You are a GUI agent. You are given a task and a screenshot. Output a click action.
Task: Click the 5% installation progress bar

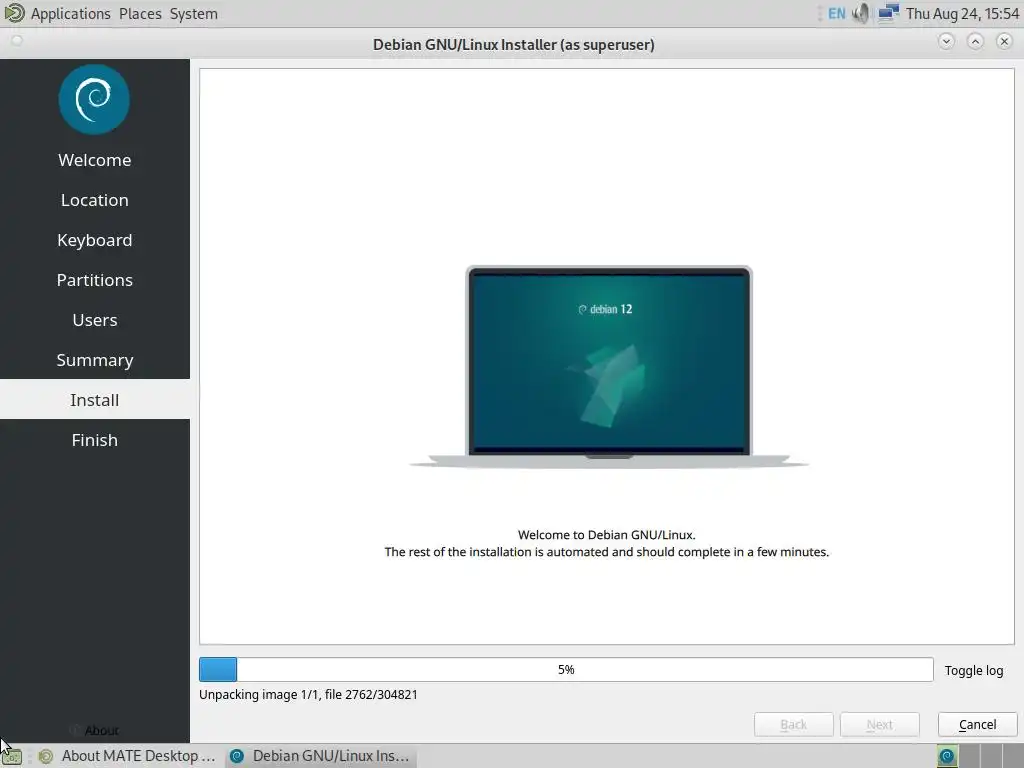click(566, 669)
